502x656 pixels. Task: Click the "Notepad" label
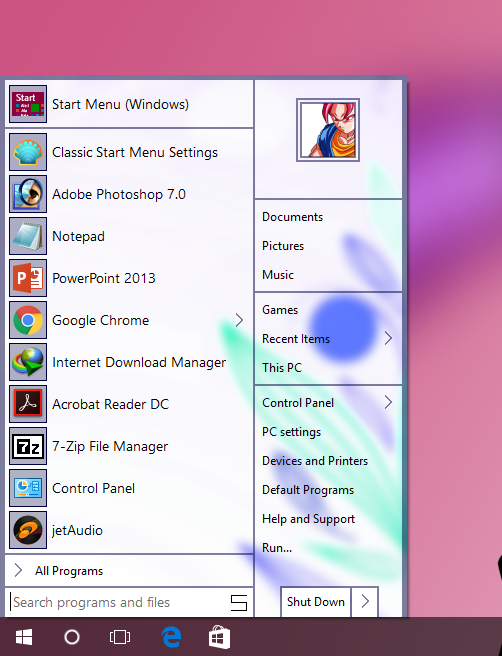click(78, 236)
